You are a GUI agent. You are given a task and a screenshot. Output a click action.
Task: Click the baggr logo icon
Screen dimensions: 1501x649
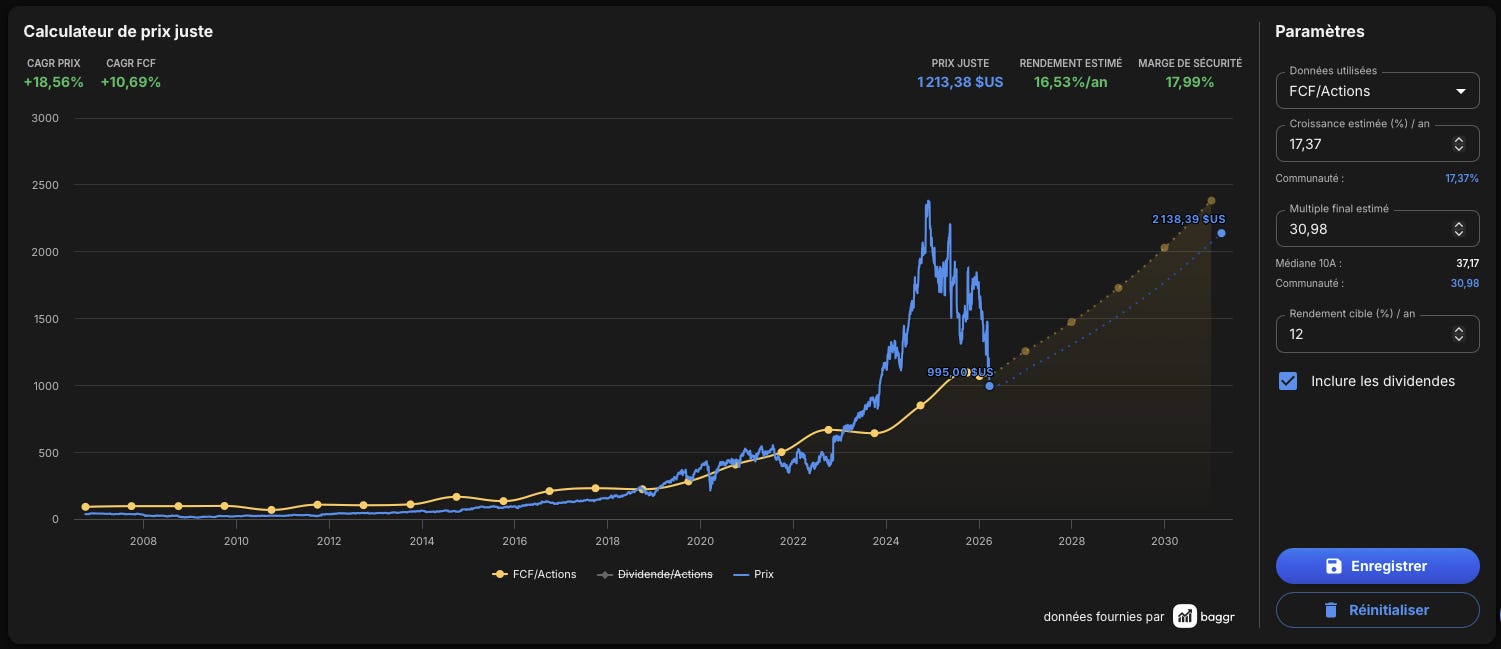tap(1184, 616)
